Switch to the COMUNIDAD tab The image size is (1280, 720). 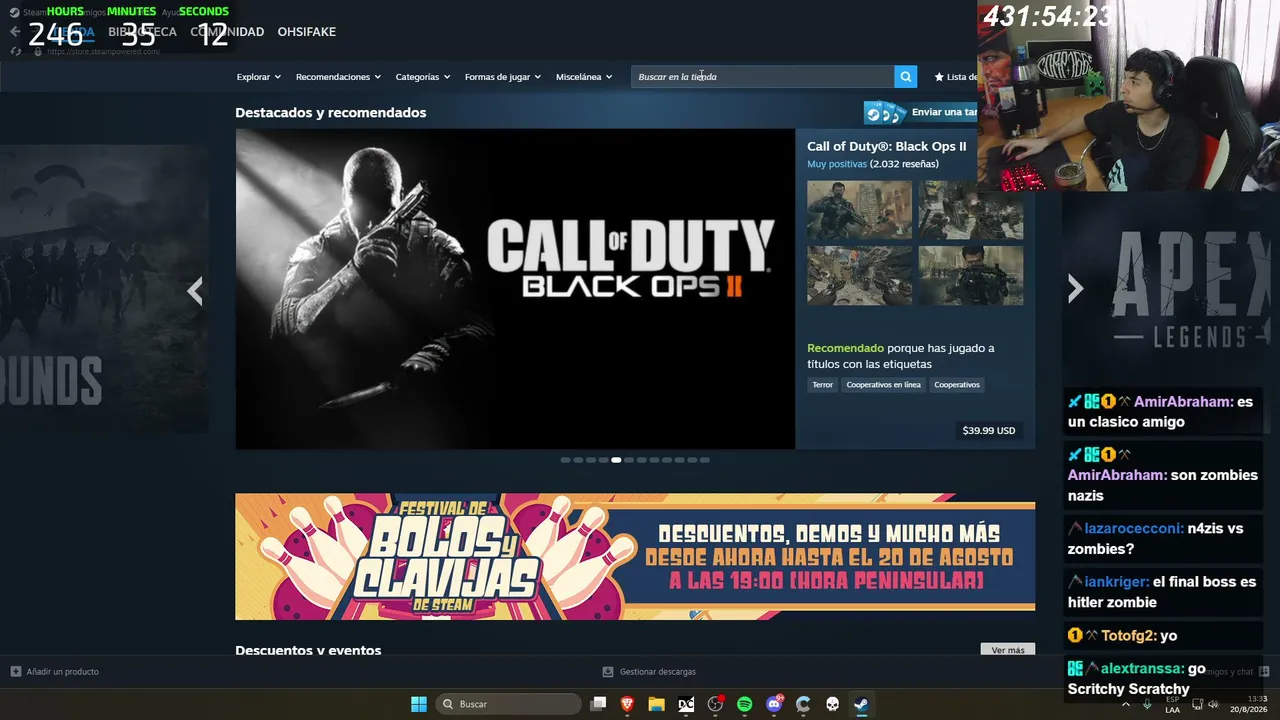pyautogui.click(x=227, y=32)
